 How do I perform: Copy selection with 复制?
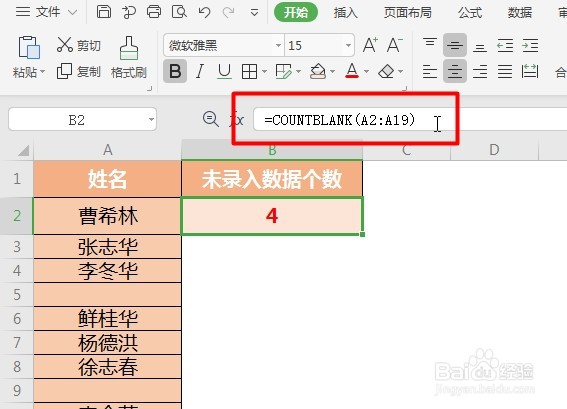[78, 71]
